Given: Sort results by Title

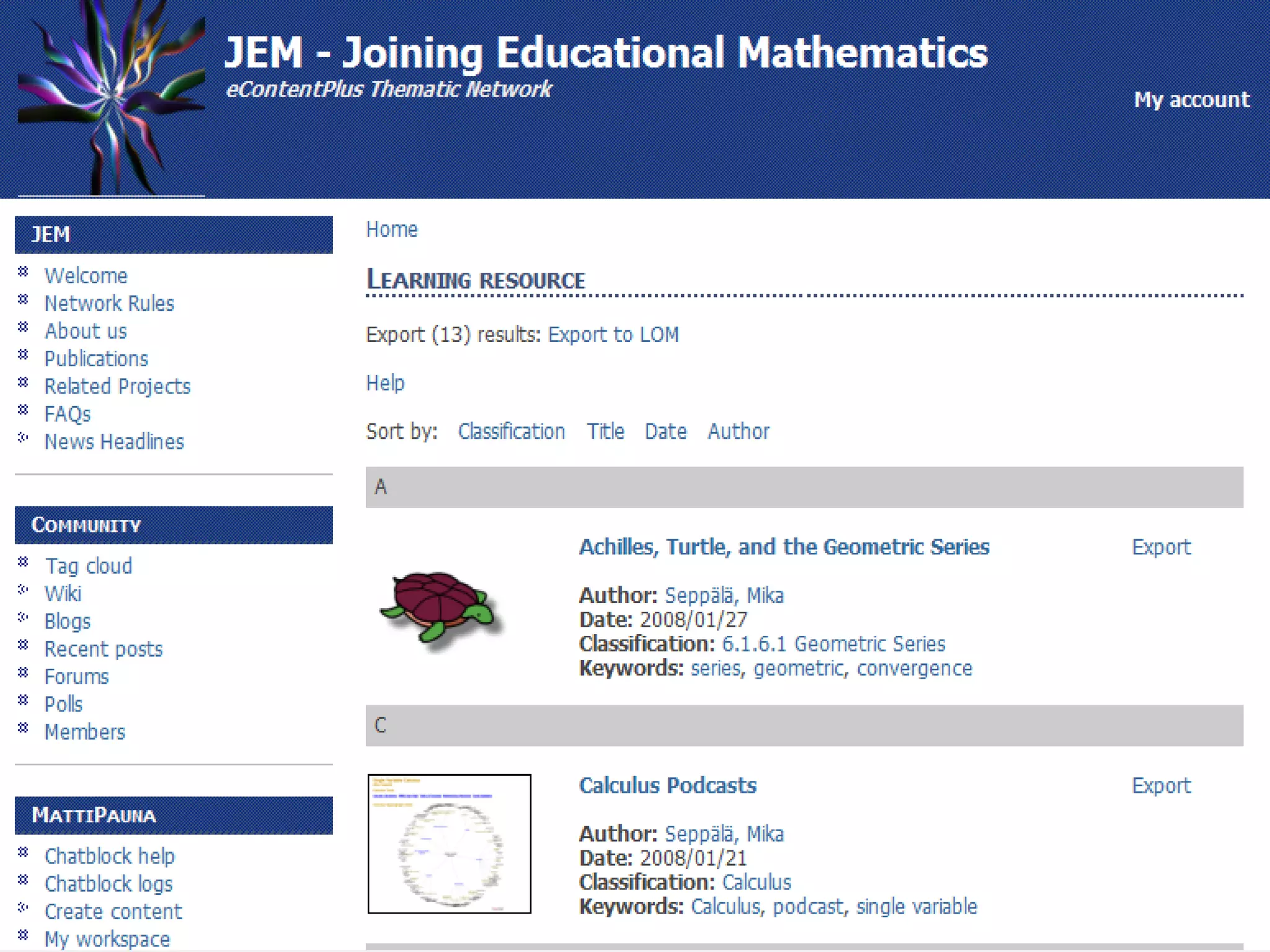Looking at the screenshot, I should pyautogui.click(x=606, y=431).
